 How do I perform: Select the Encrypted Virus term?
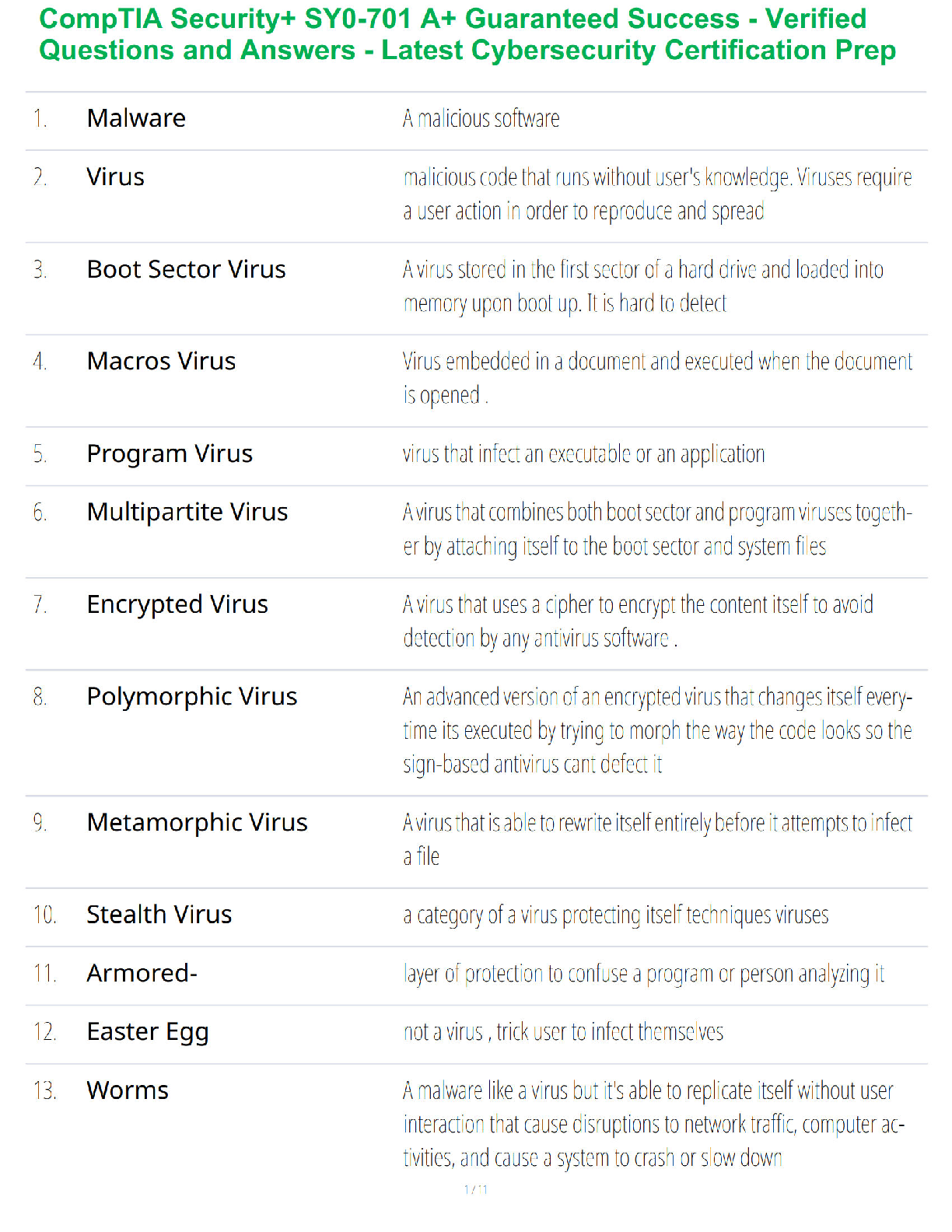tap(177, 605)
